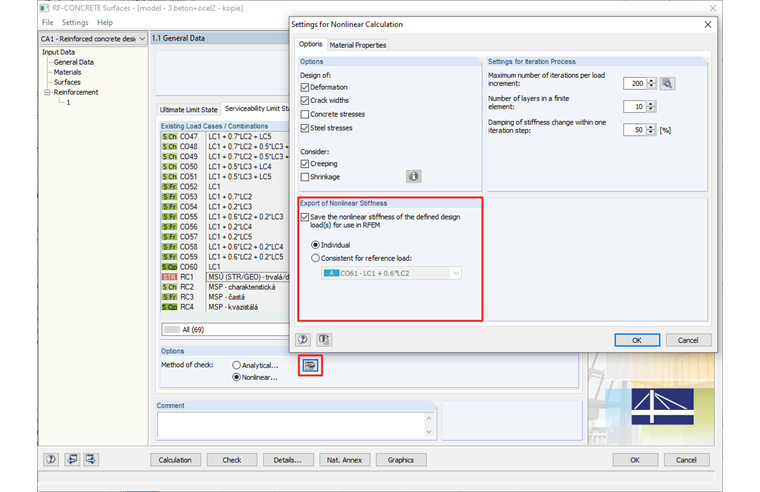This screenshot has height=492, width=760.
Task: Click the default settings icon next to dialog help
Action: point(324,339)
